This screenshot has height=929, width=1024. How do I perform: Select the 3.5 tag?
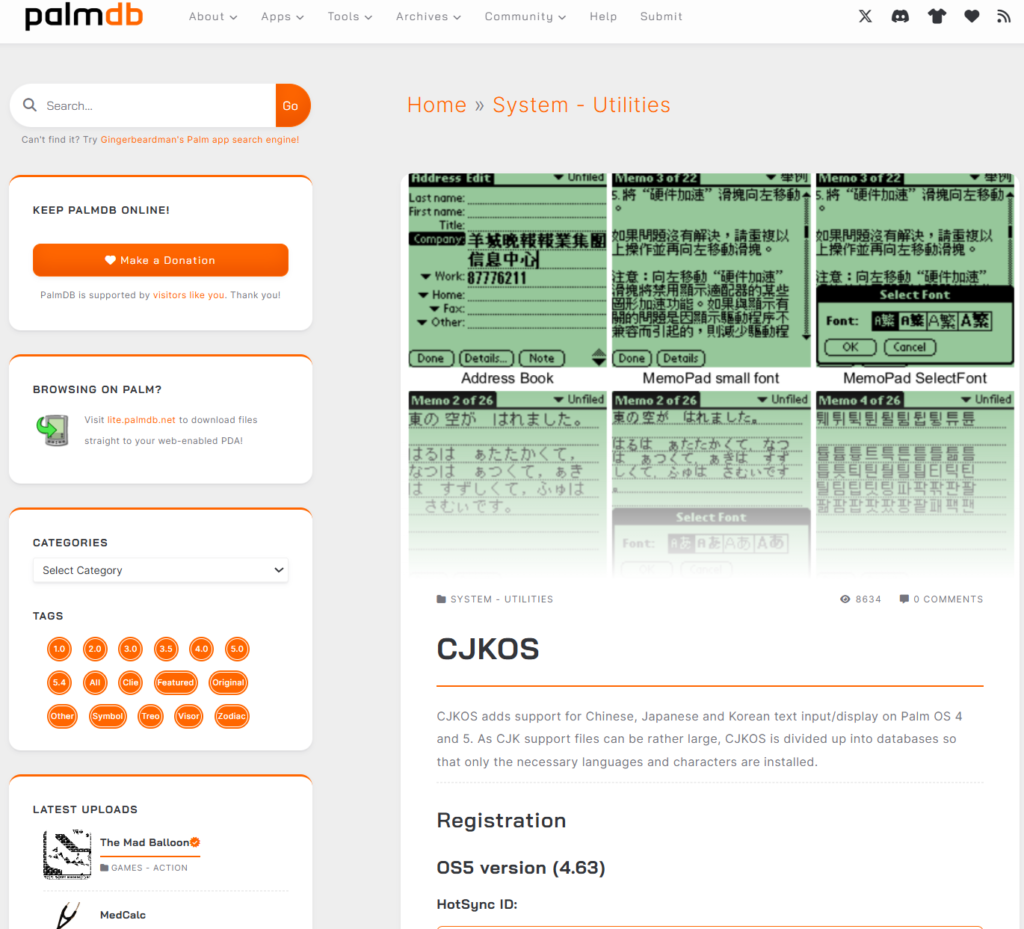pyautogui.click(x=166, y=649)
